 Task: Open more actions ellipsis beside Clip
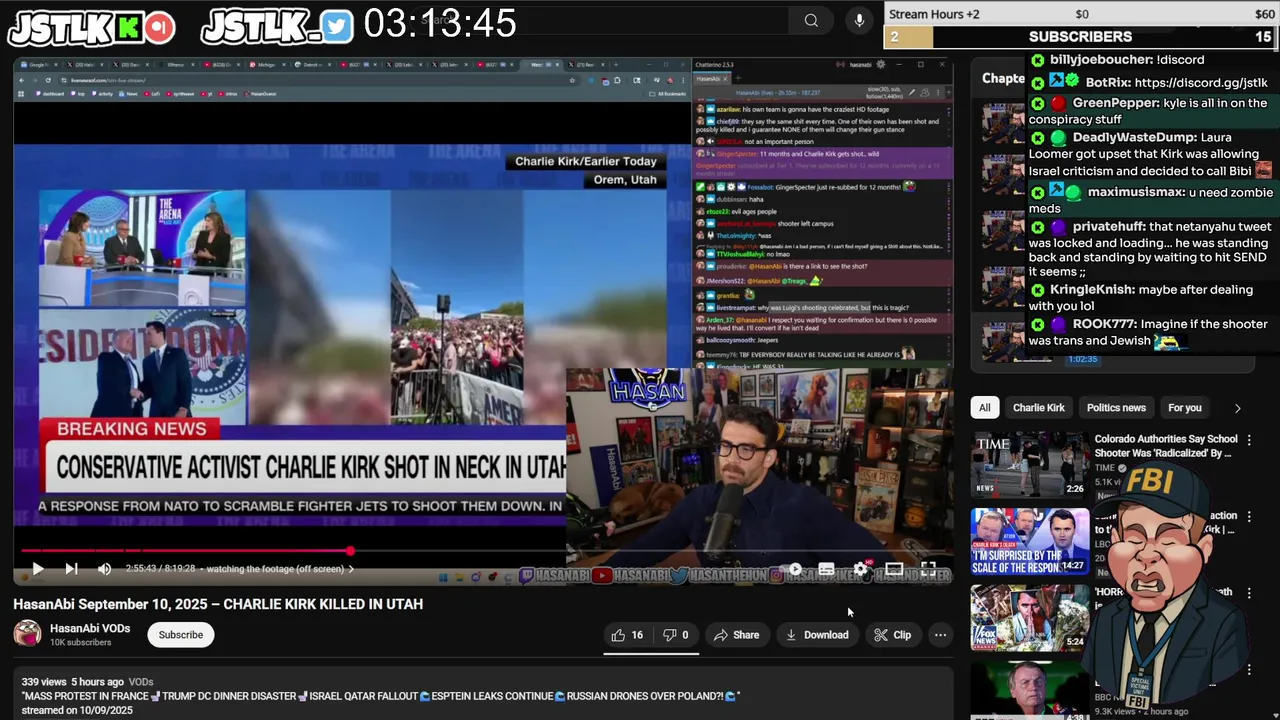[940, 635]
